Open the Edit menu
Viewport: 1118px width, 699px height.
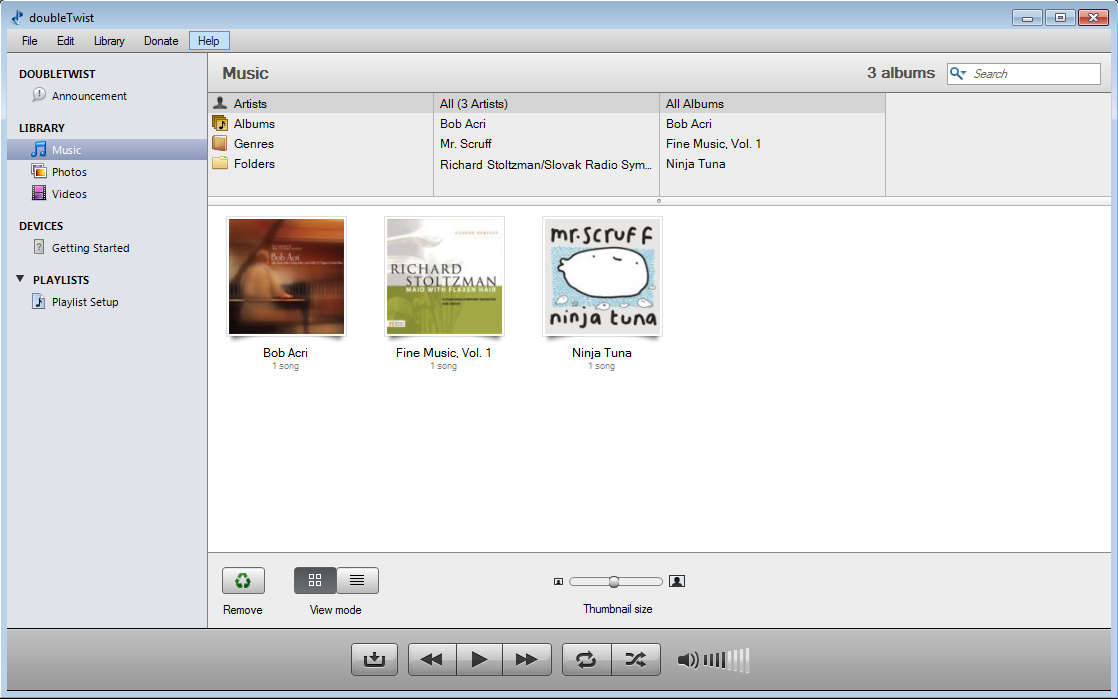[66, 41]
